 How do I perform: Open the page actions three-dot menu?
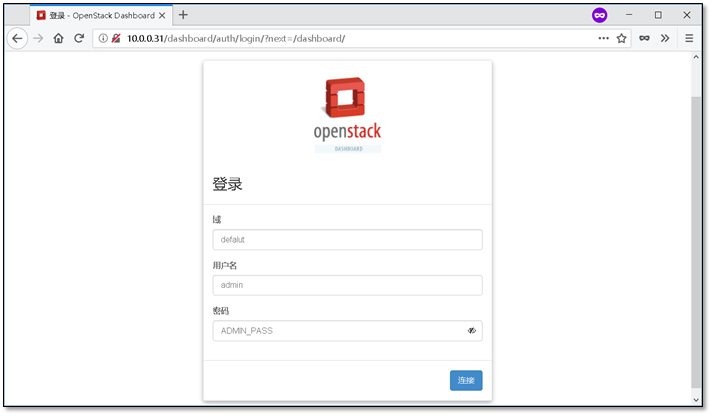click(603, 39)
